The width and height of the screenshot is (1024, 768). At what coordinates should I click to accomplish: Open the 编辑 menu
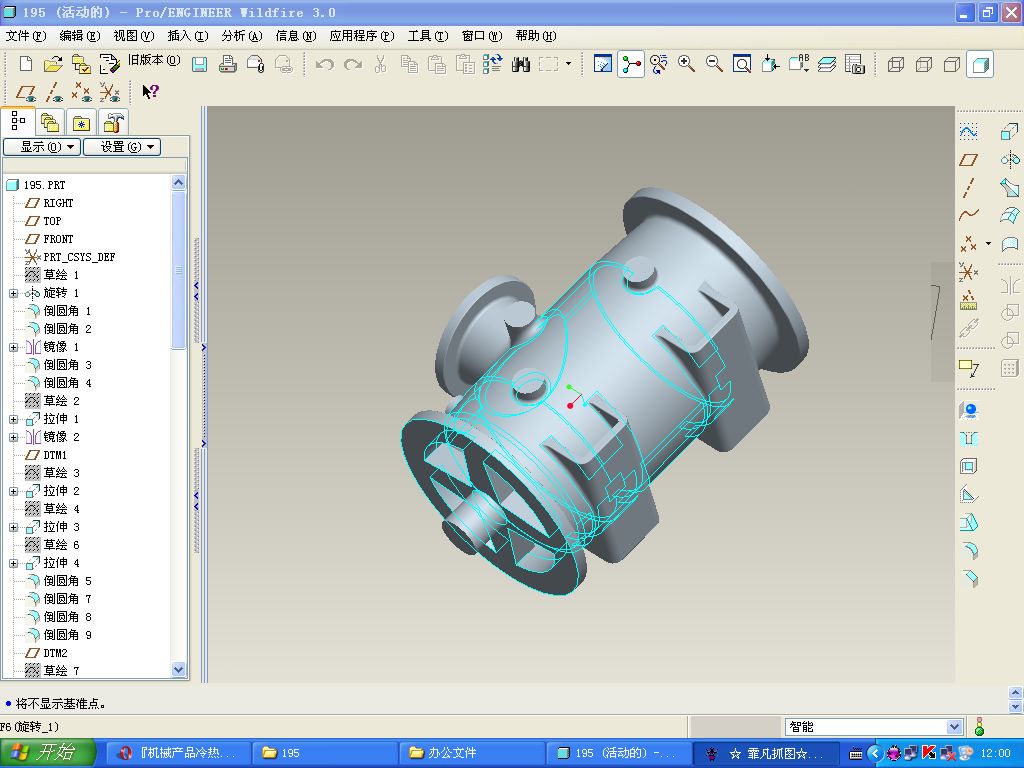(x=80, y=36)
